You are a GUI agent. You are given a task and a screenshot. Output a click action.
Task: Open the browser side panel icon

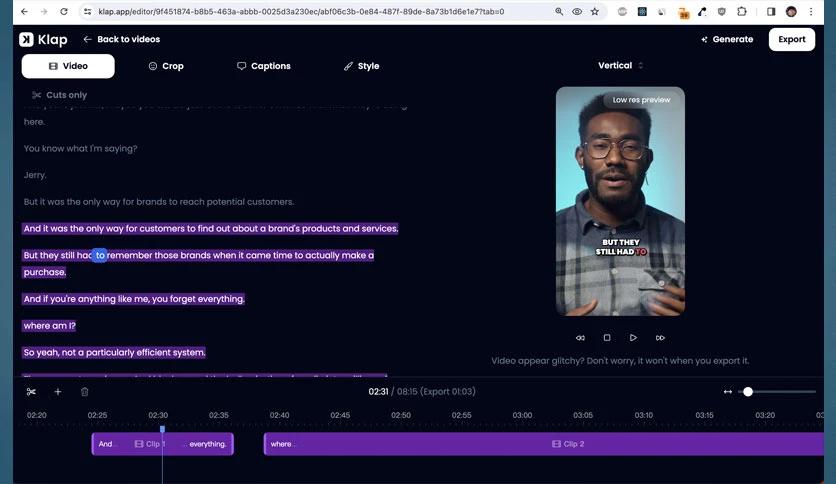771,11
